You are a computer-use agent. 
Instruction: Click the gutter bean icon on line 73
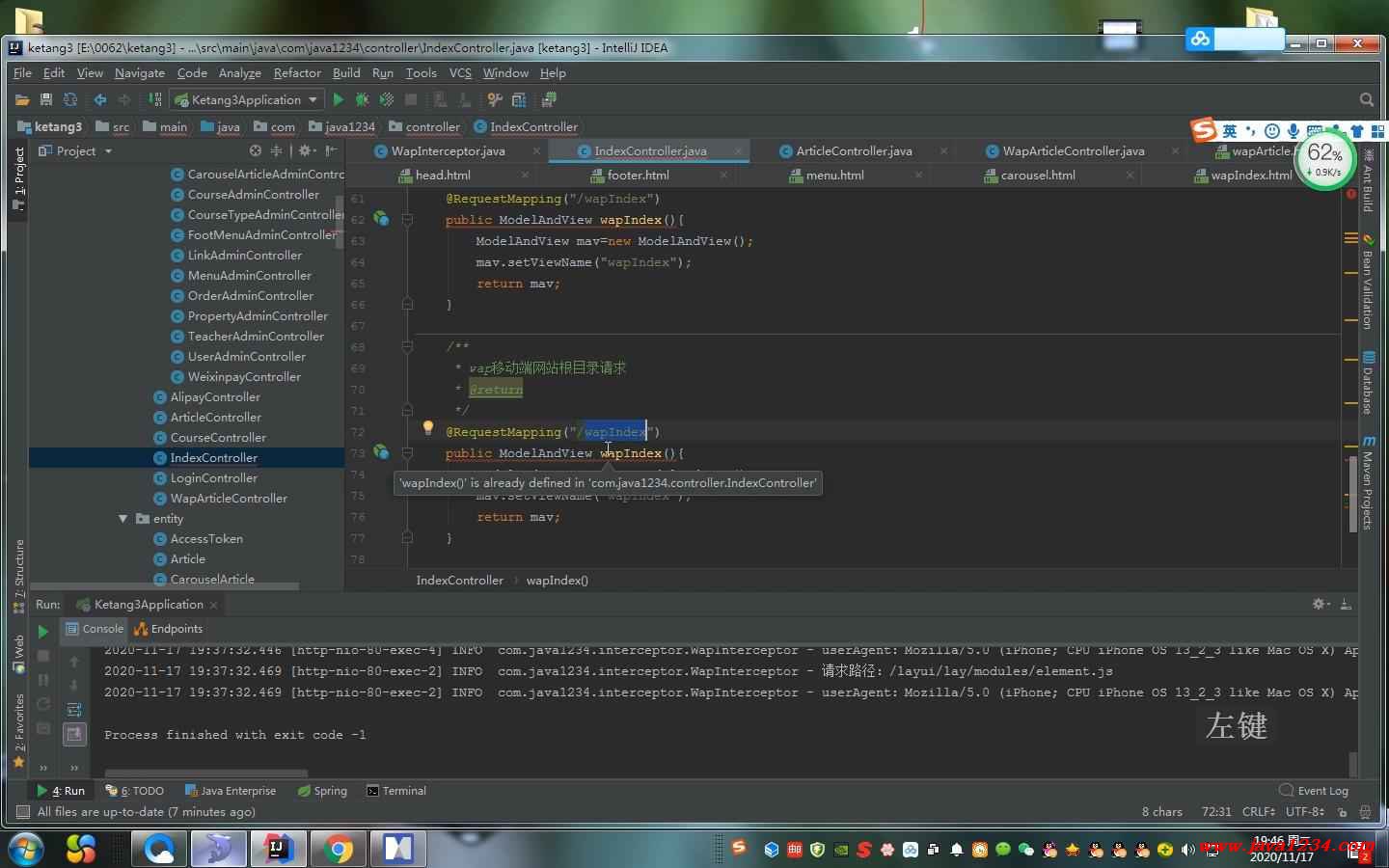(381, 451)
